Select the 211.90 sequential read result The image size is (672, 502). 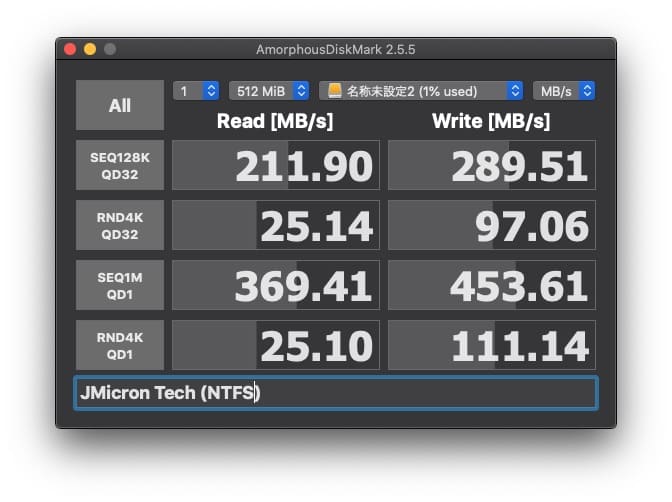[276, 165]
